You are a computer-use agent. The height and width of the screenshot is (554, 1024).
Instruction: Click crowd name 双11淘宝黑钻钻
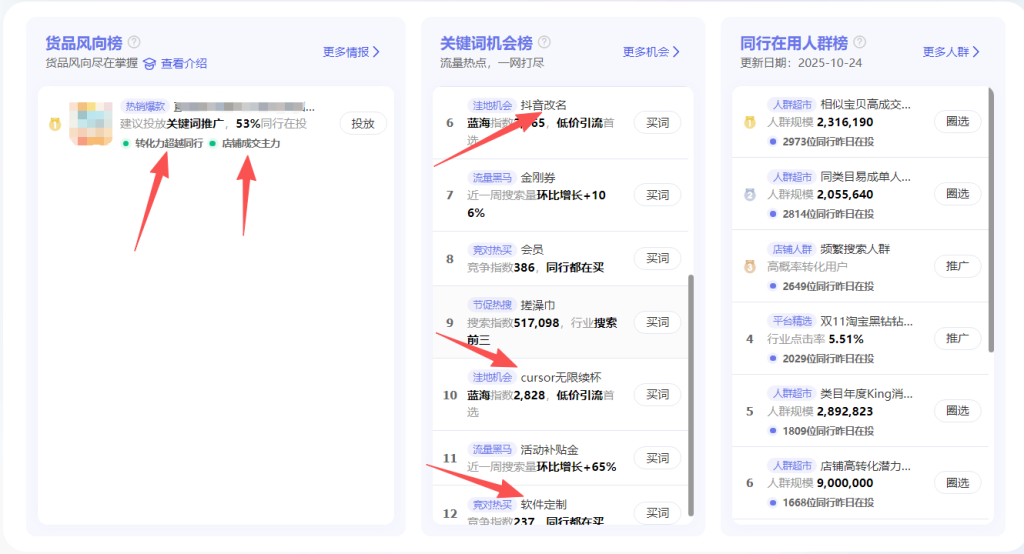click(866, 321)
